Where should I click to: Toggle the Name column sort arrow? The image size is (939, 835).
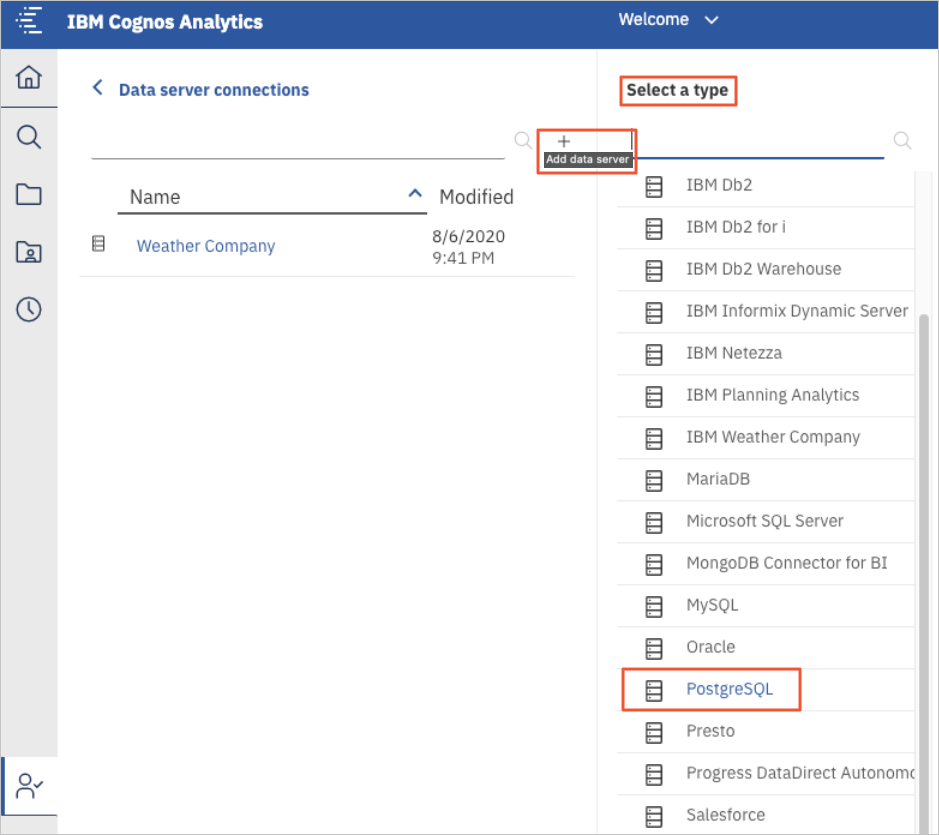[x=416, y=195]
